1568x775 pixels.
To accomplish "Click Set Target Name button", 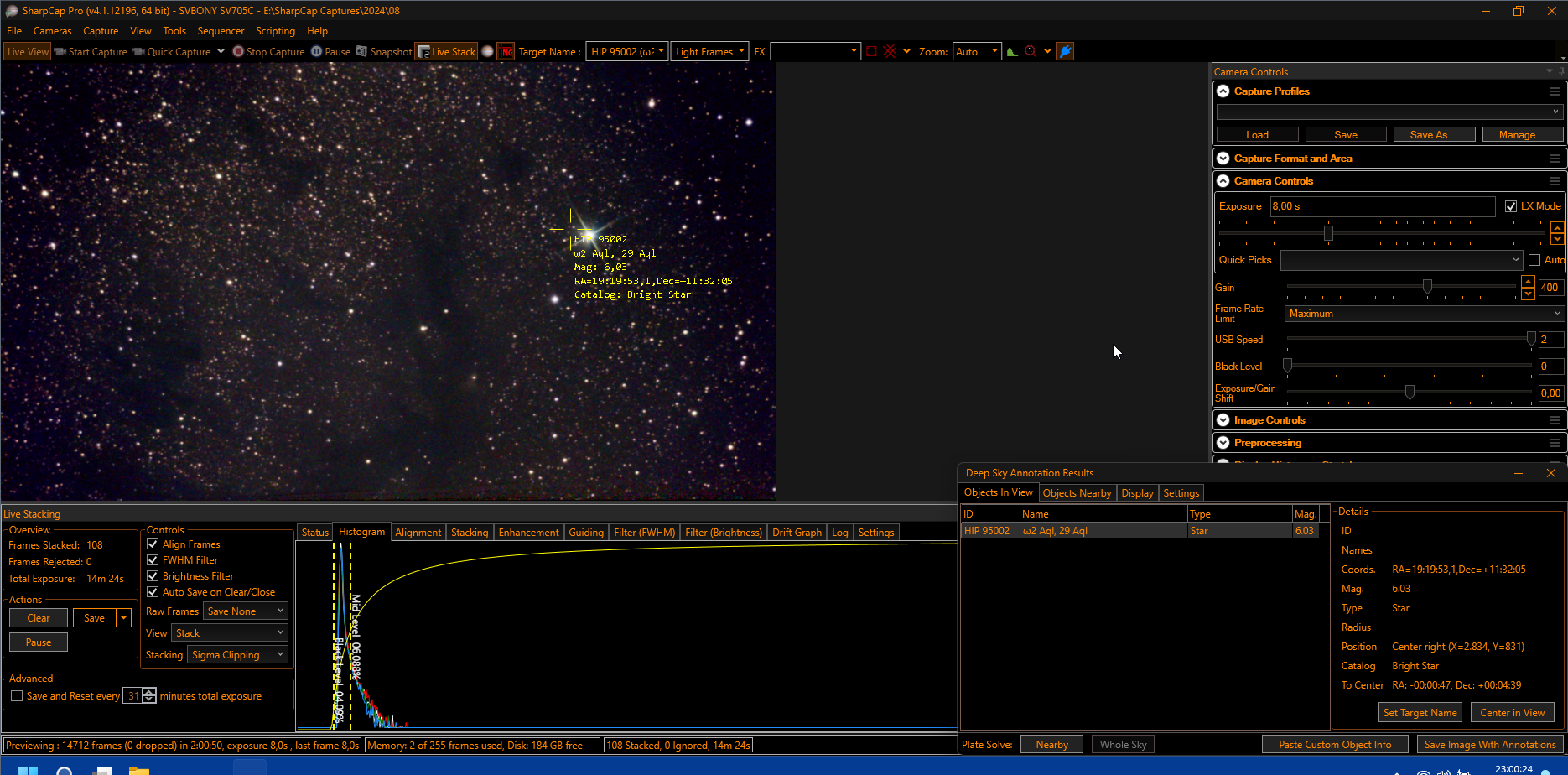I will pyautogui.click(x=1420, y=713).
